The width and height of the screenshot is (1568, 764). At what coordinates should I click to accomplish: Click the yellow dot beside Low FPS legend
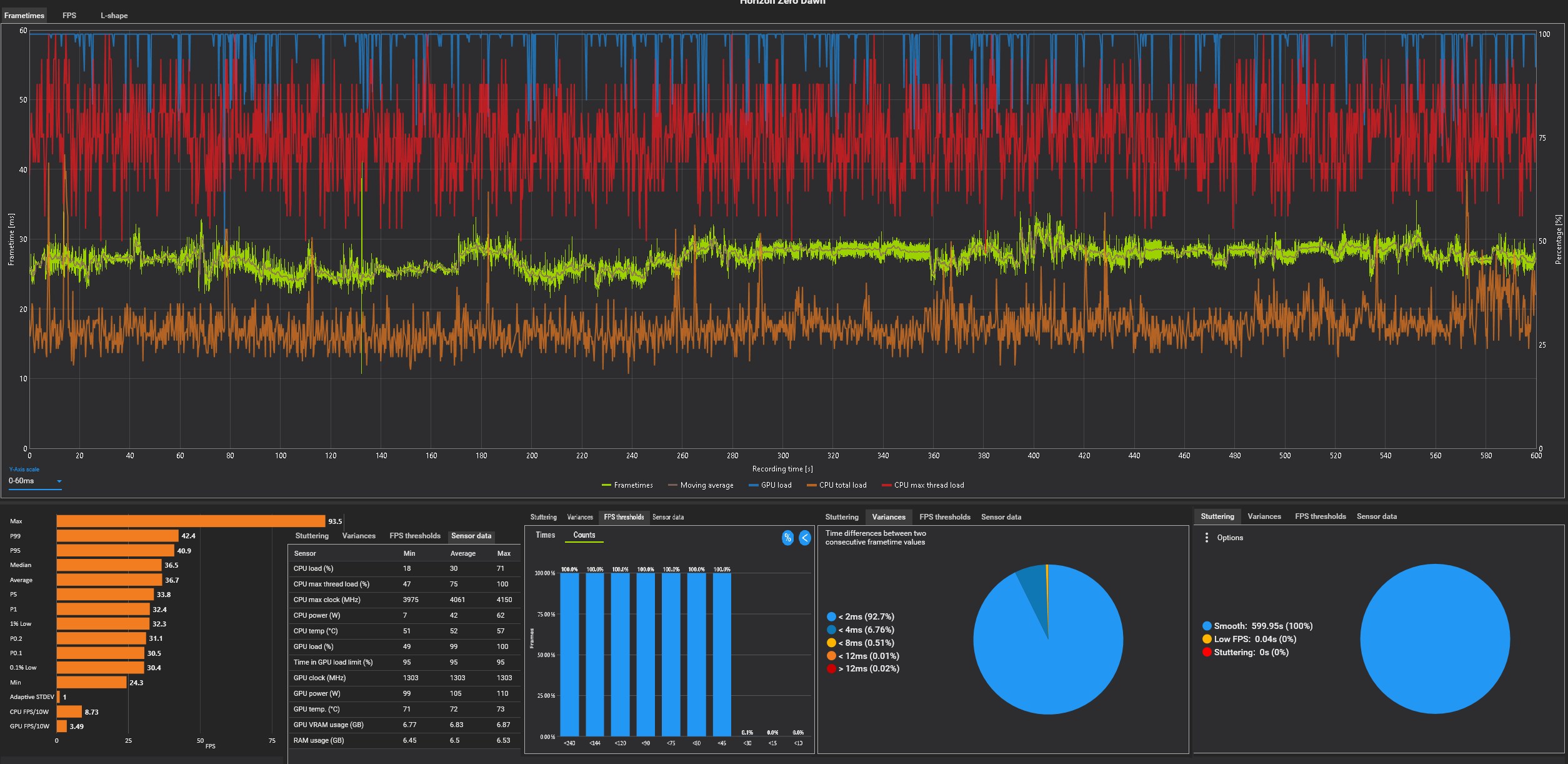[x=1207, y=639]
